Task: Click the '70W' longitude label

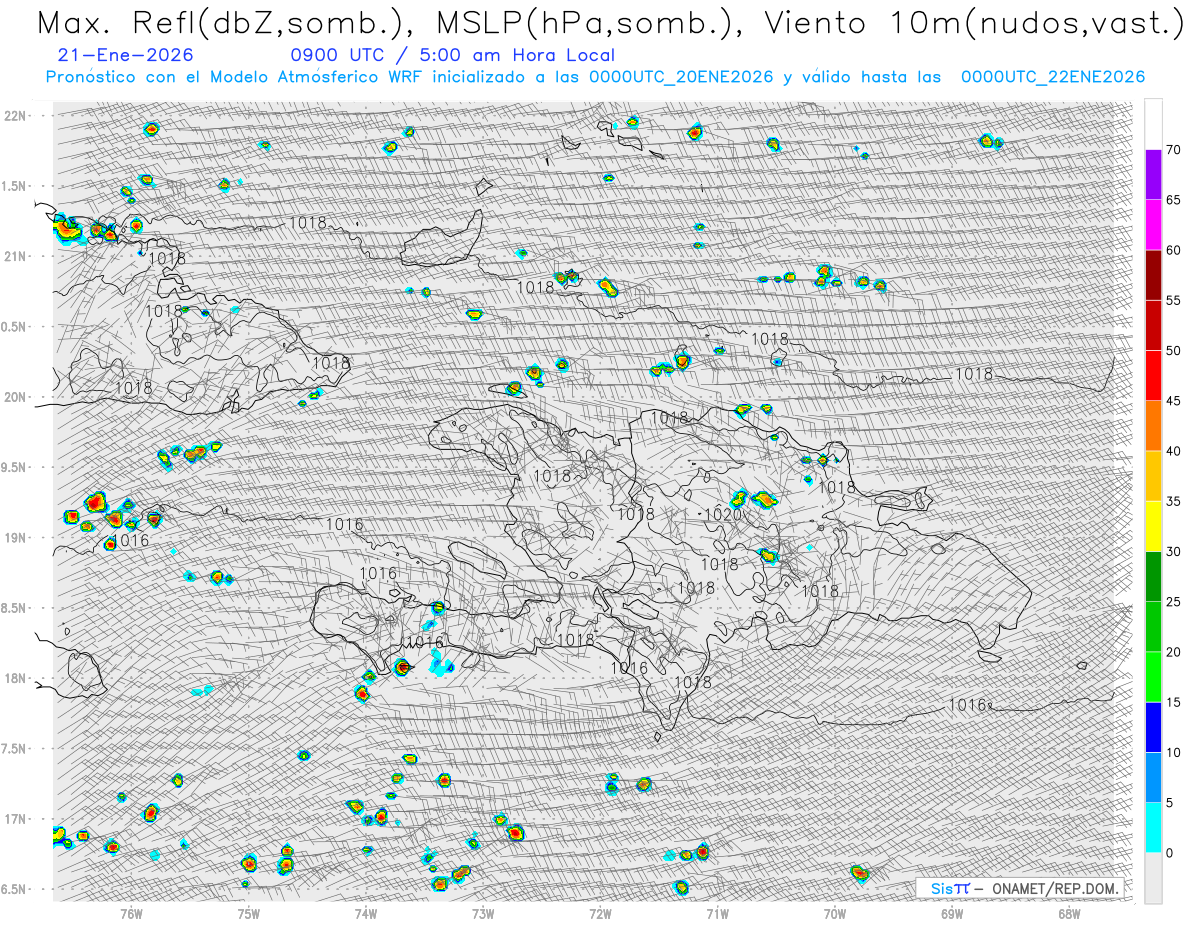Action: point(835,913)
